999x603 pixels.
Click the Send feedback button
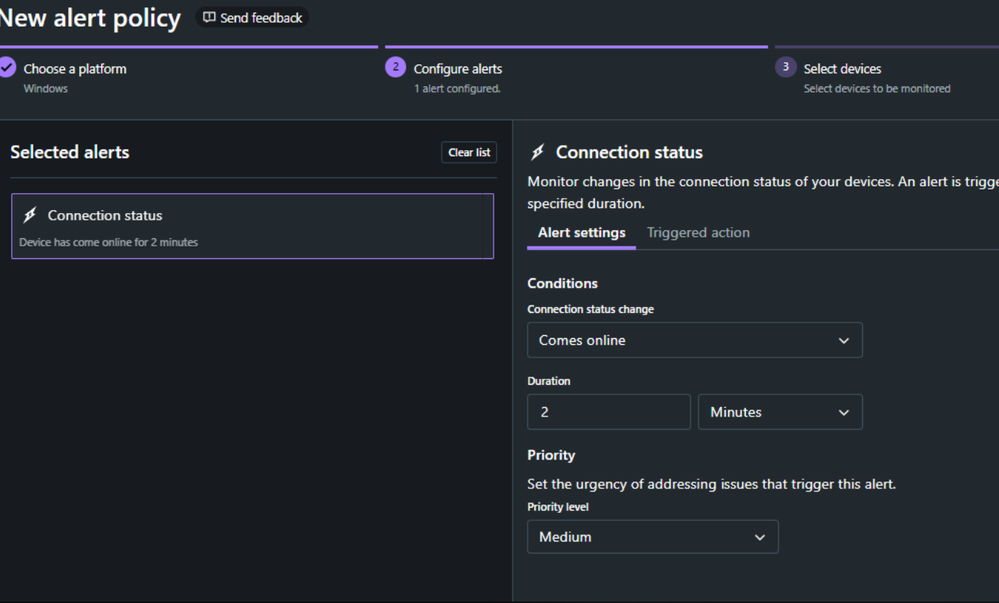coord(252,18)
